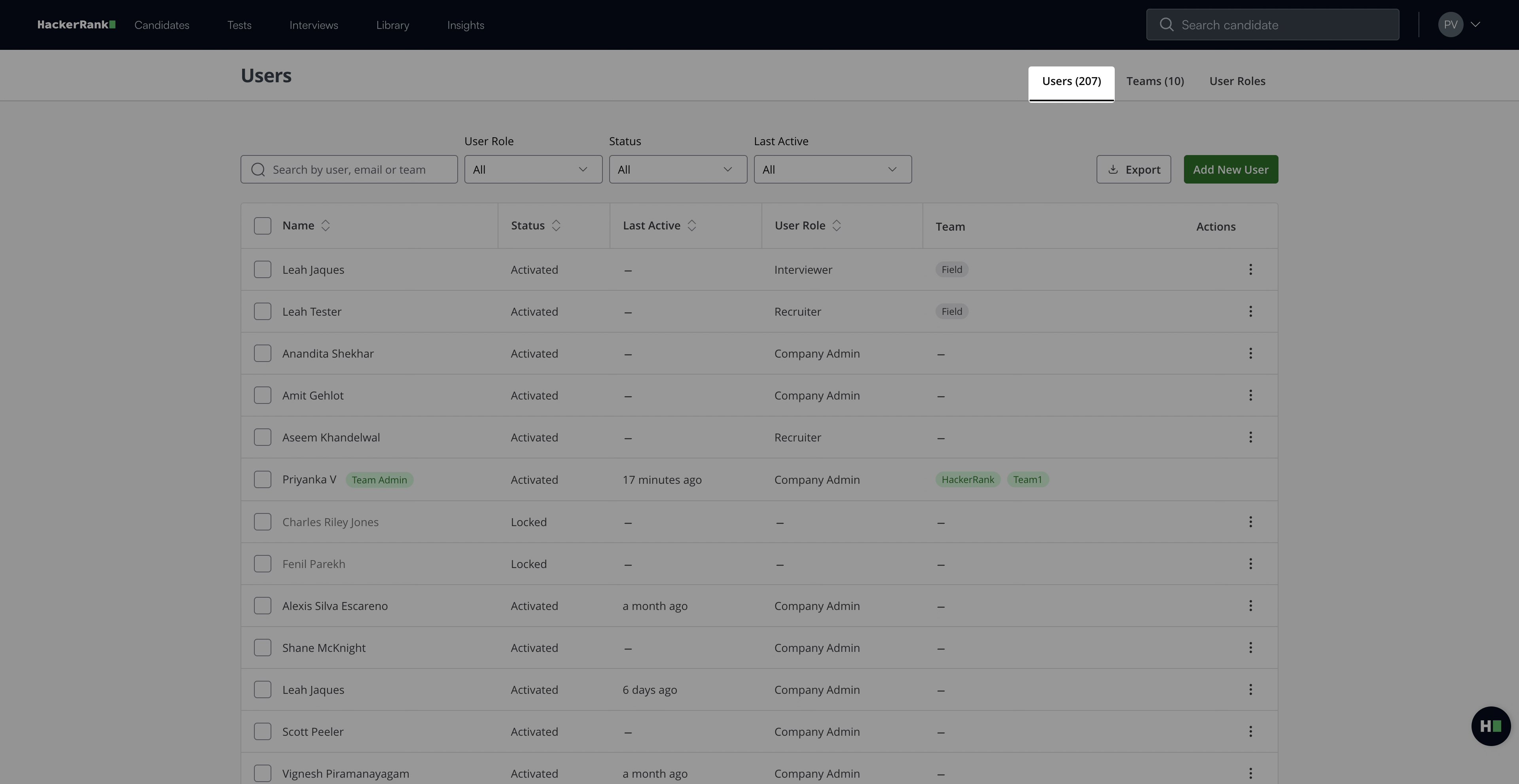Image resolution: width=1519 pixels, height=784 pixels.
Task: Export the users list
Action: point(1133,170)
